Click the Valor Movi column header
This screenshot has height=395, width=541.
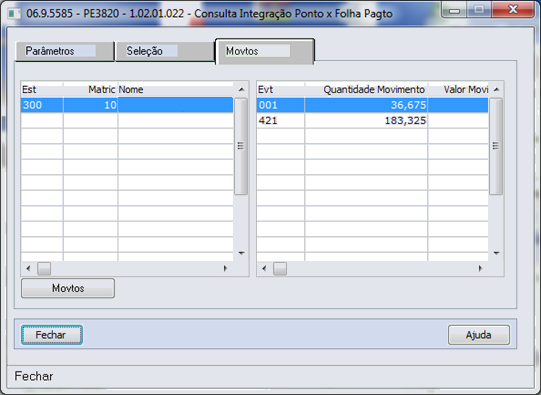coord(458,89)
